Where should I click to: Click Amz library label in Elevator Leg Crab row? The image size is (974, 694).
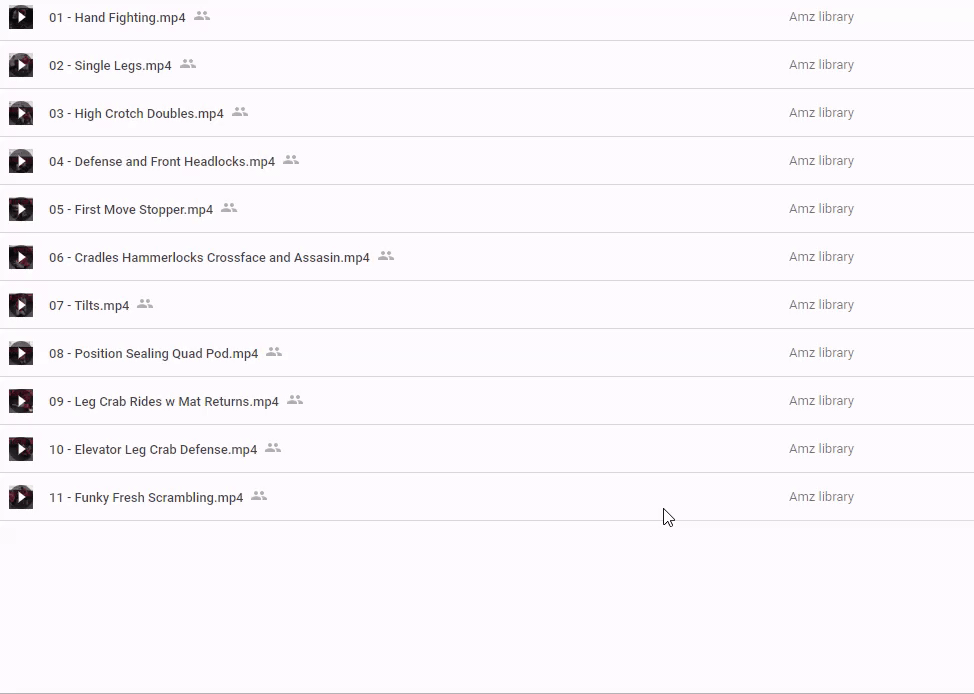pos(821,449)
